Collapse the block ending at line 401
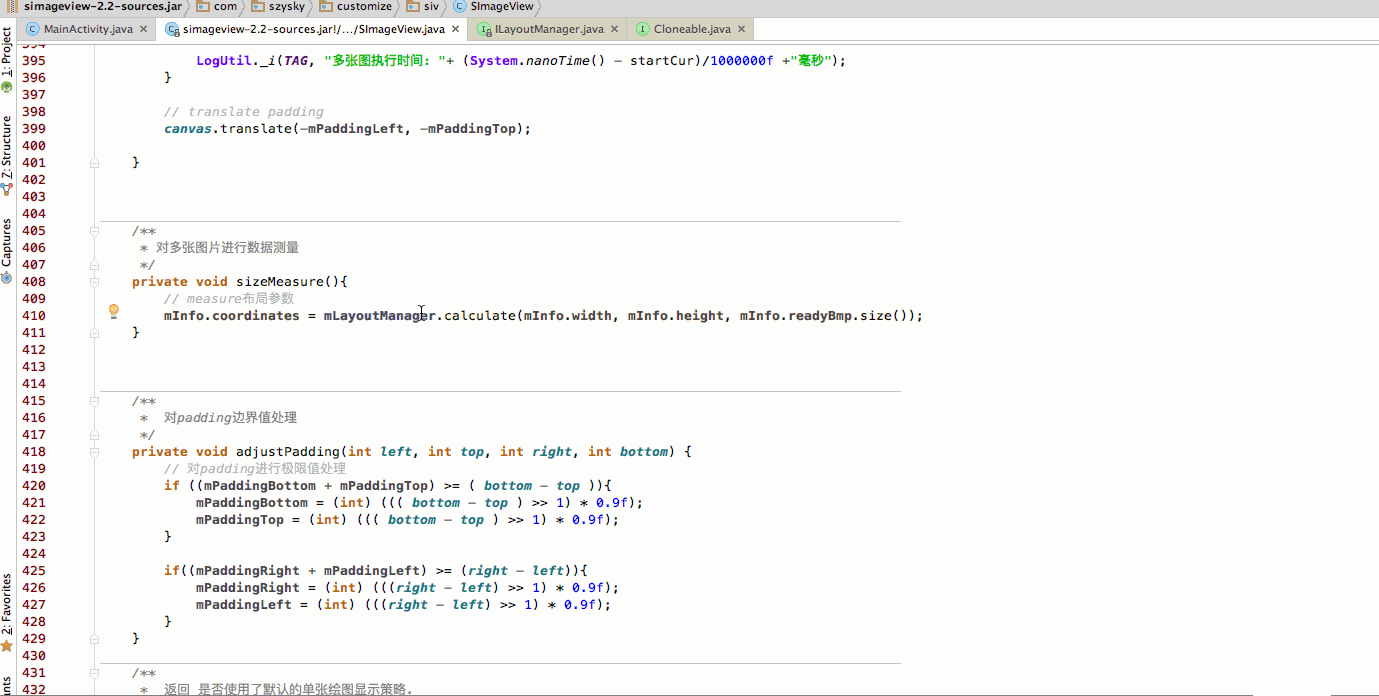Image resolution: width=1379 pixels, height=696 pixels. pos(95,162)
